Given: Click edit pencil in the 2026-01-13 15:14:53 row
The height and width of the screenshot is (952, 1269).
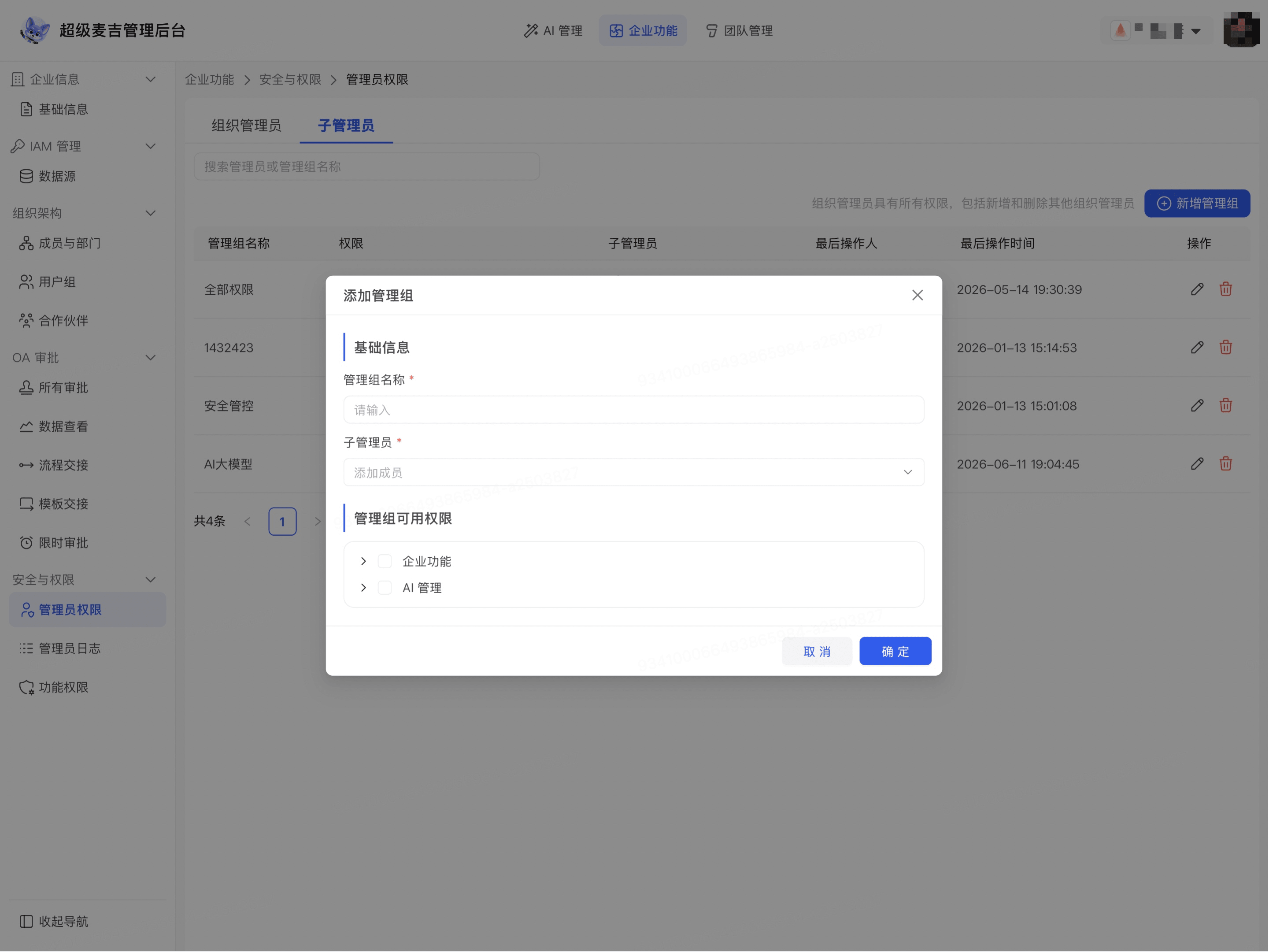Looking at the screenshot, I should 1197,347.
